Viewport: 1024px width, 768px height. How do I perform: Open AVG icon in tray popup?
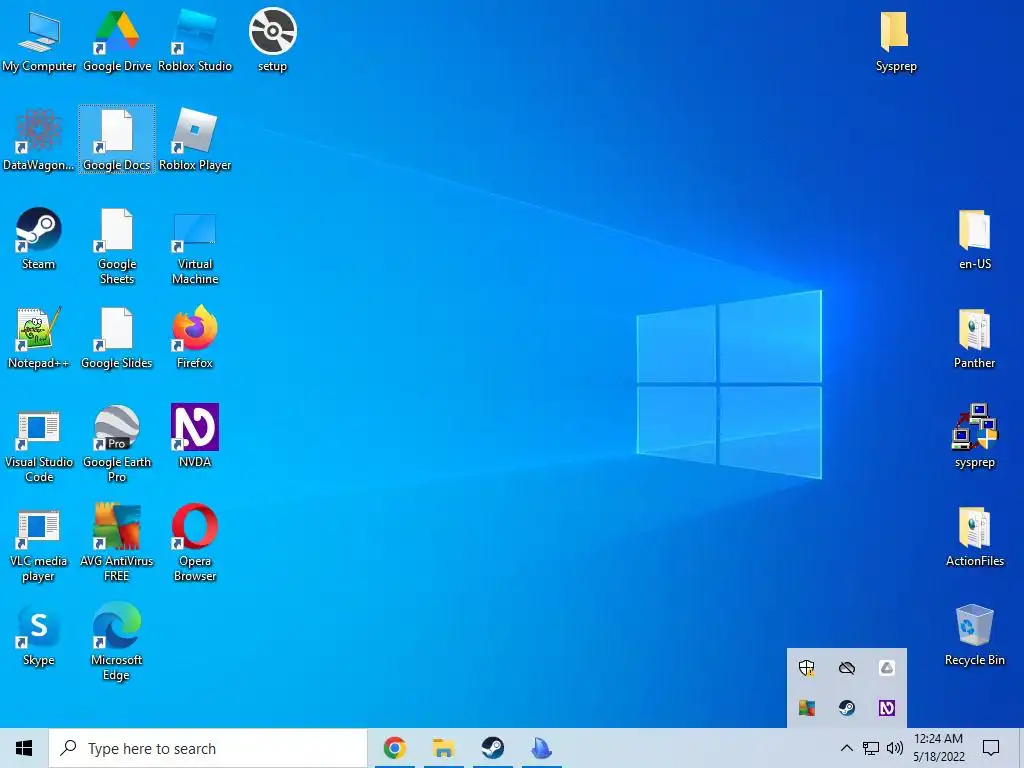click(x=807, y=708)
